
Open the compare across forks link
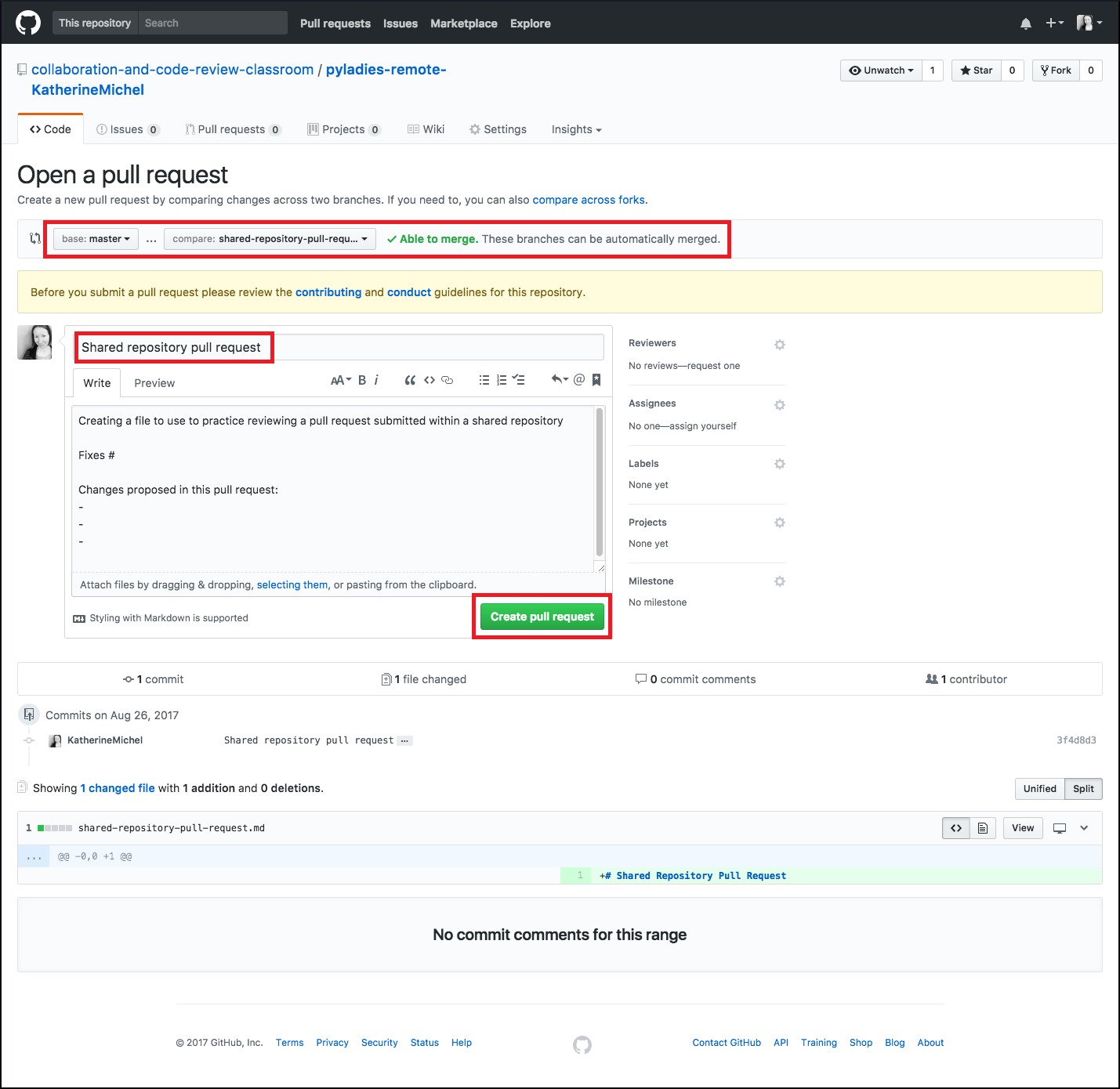[x=589, y=200]
